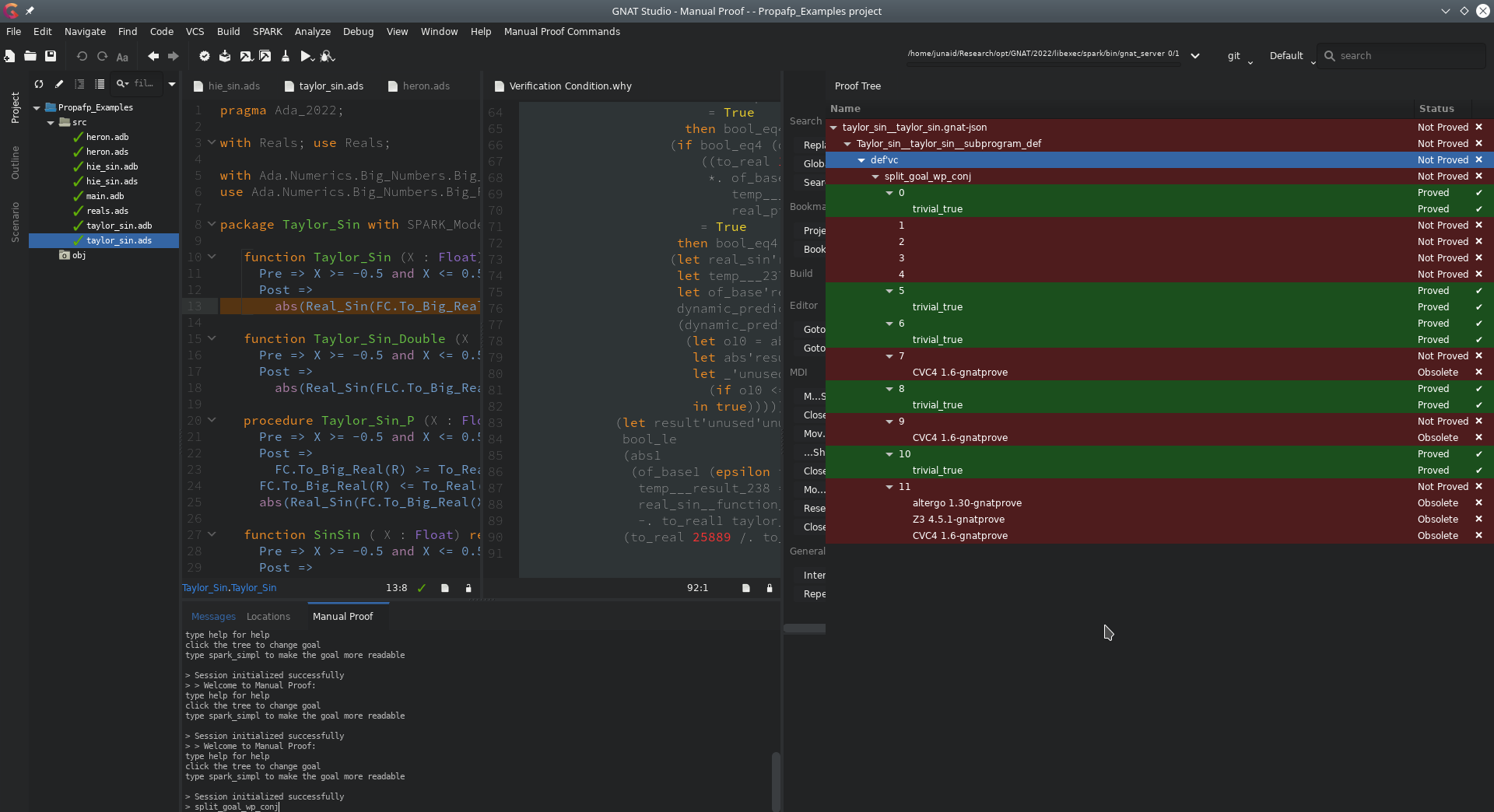
Task: Open the SPARK menu
Action: coord(267,32)
